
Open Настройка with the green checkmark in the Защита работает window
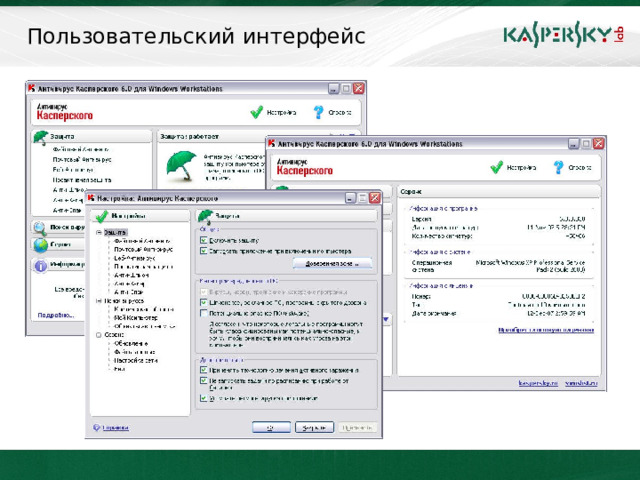click(273, 112)
